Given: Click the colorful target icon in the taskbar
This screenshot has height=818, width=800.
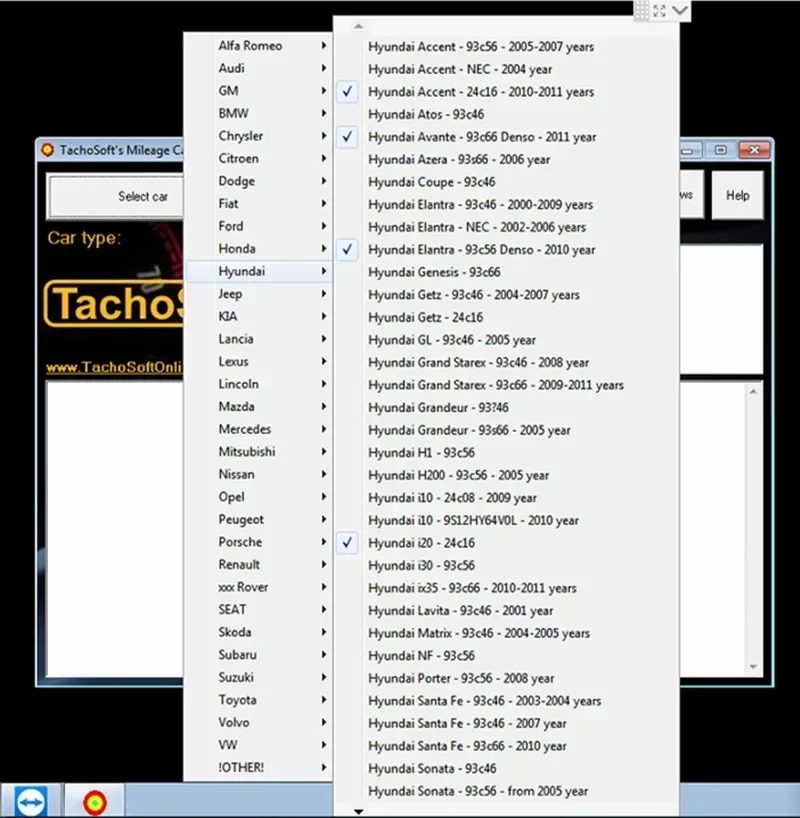Looking at the screenshot, I should pyautogui.click(x=95, y=800).
